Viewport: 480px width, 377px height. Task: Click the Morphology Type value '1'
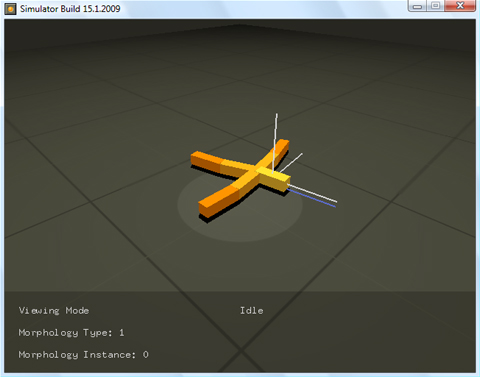pos(122,333)
